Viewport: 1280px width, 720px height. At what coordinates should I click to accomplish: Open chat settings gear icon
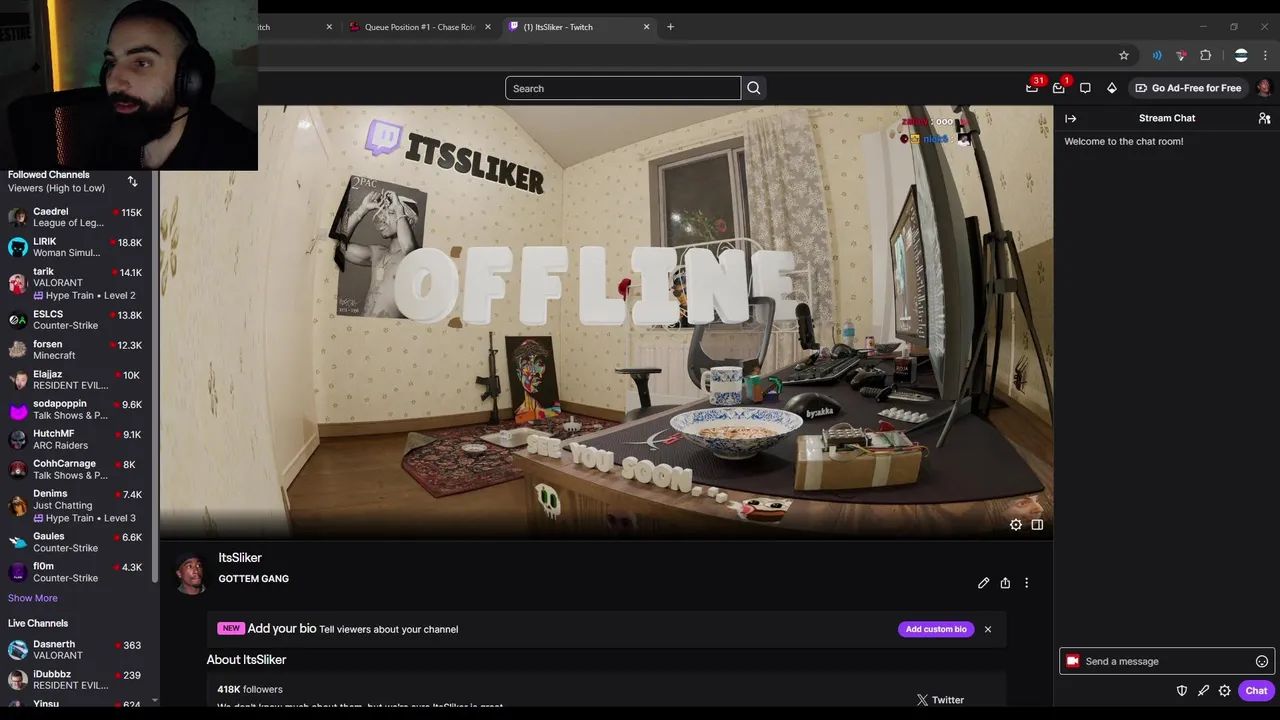pyautogui.click(x=1224, y=690)
